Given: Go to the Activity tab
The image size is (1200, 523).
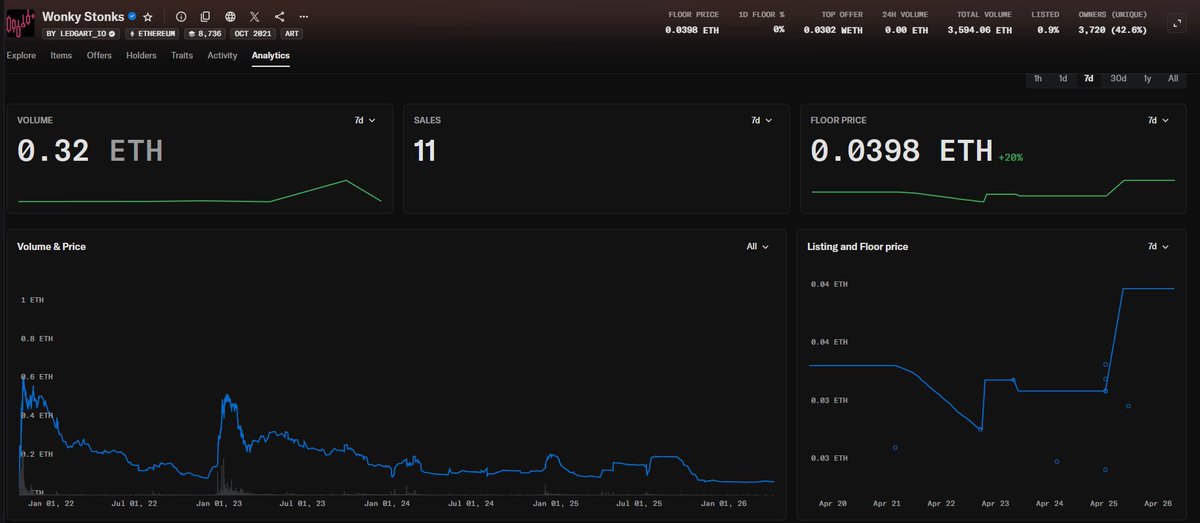Looking at the screenshot, I should tap(222, 56).
